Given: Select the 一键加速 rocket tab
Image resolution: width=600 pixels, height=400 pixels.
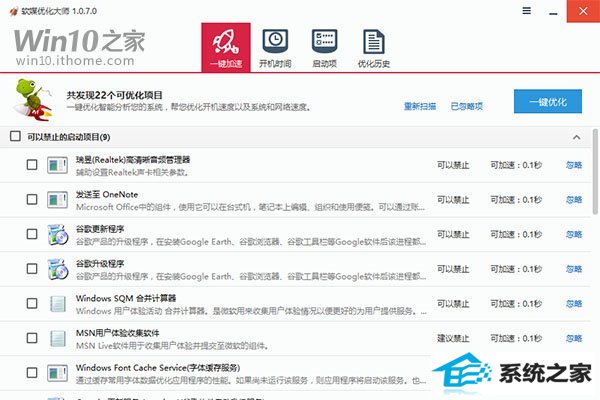Looking at the screenshot, I should [x=226, y=47].
